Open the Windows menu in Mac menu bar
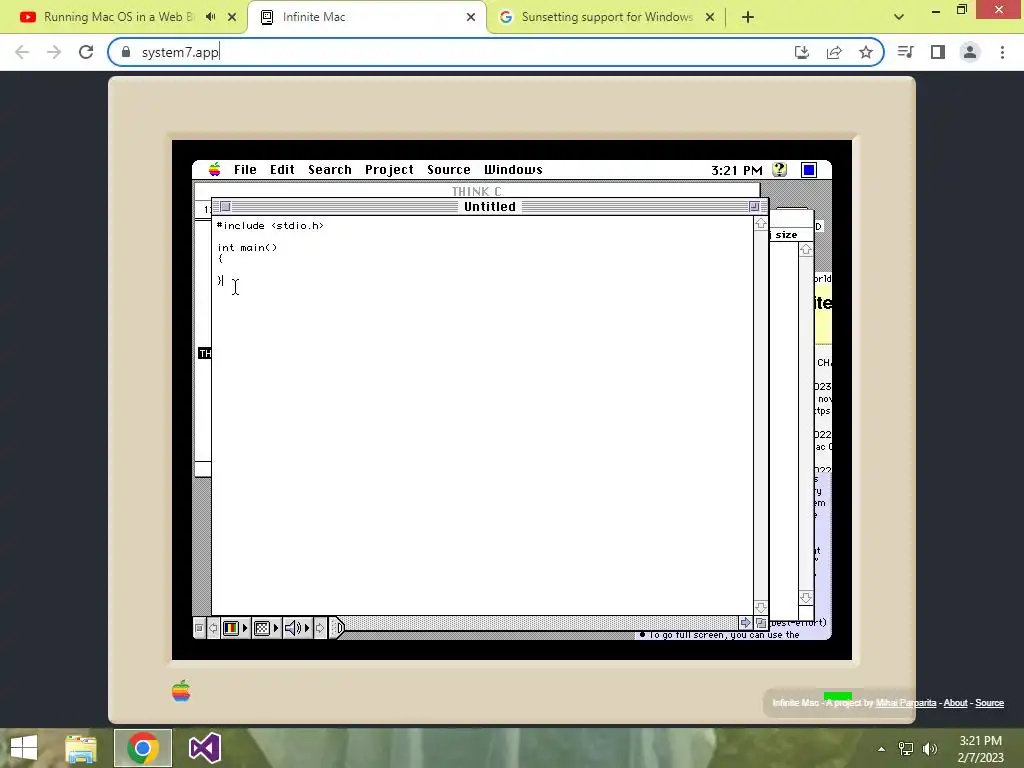 pos(513,170)
